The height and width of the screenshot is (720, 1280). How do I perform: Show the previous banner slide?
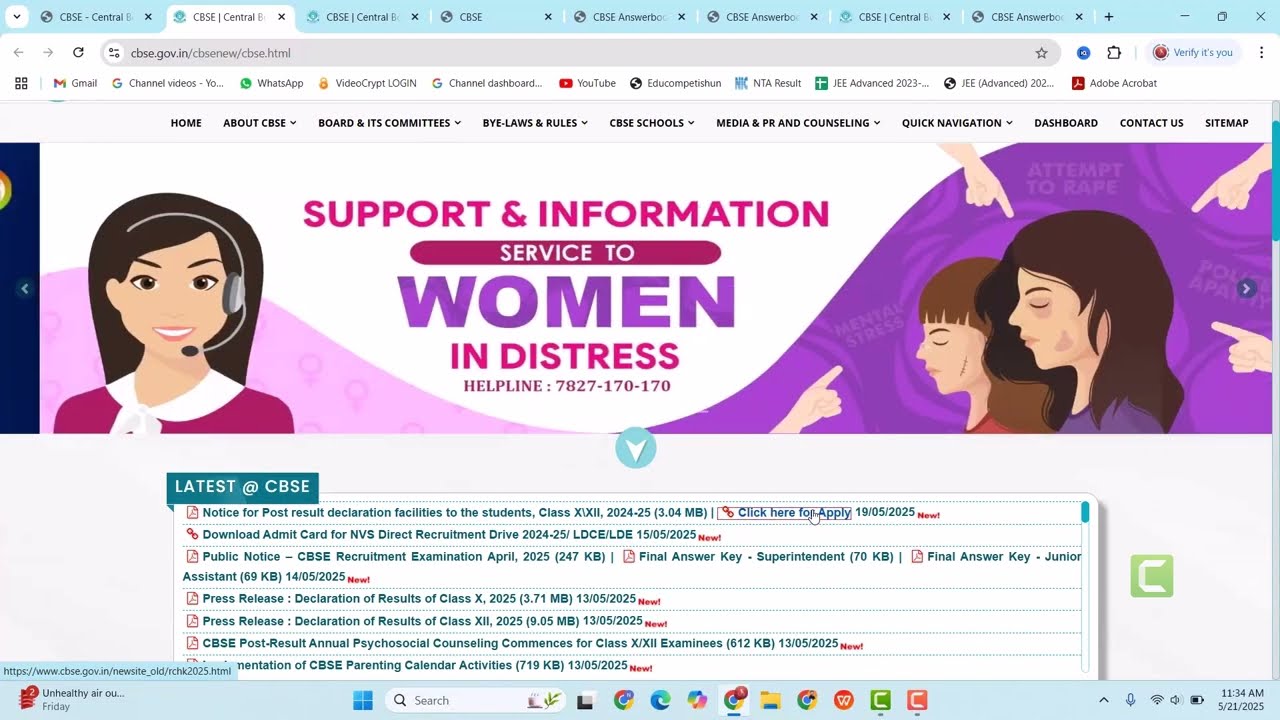(25, 289)
